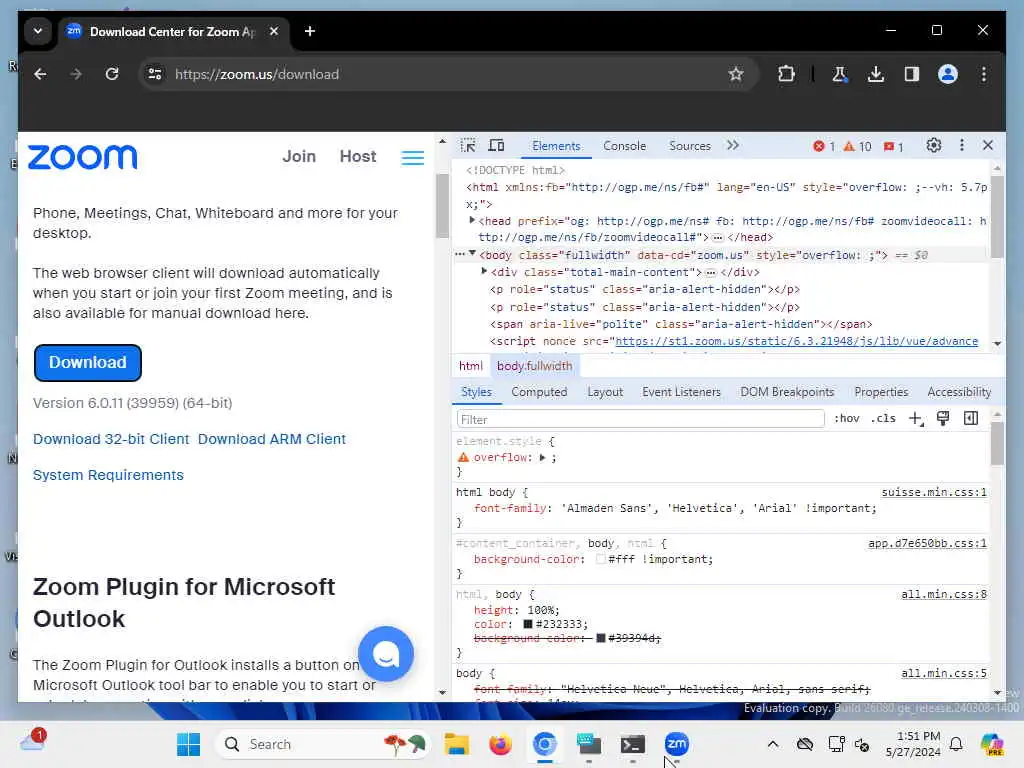
Task: Bookmark this page with the star icon
Action: 736,74
